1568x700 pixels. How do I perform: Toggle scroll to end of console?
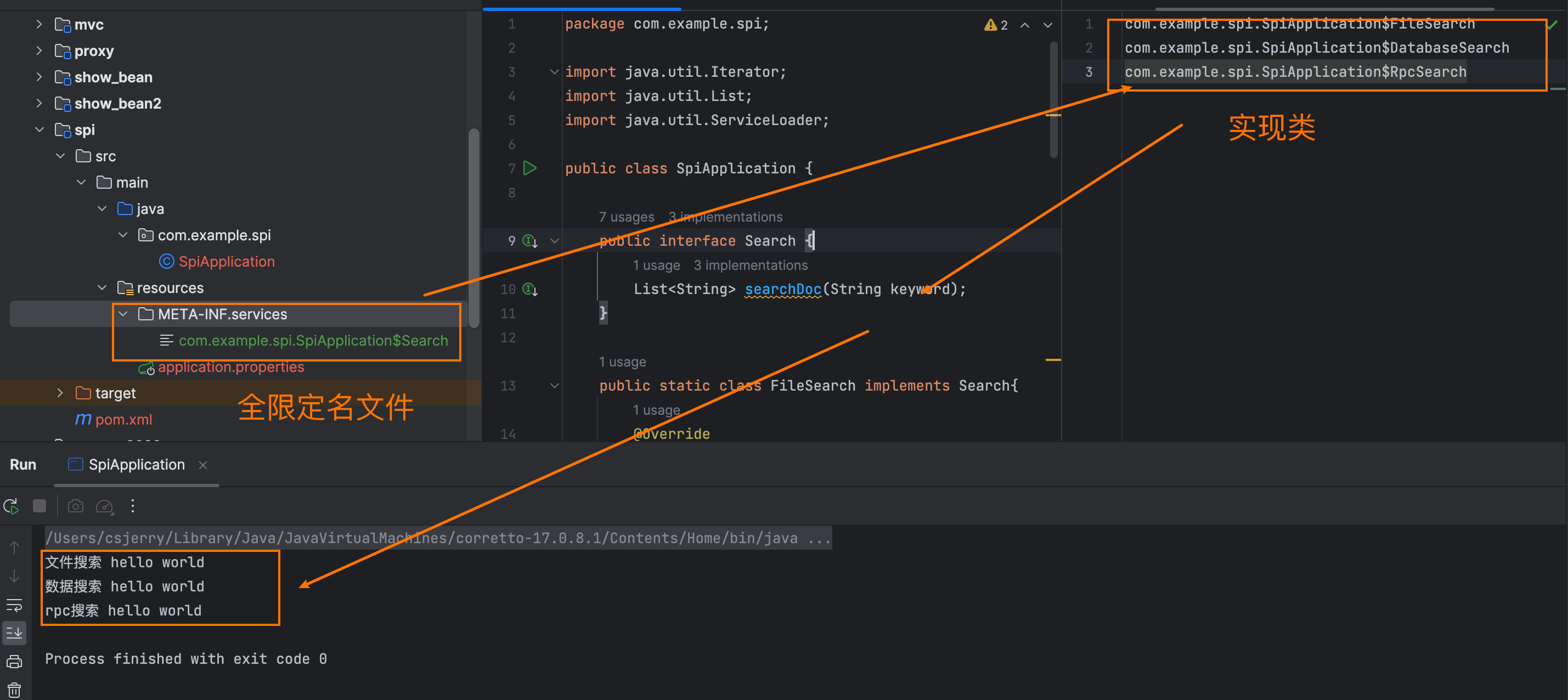pyautogui.click(x=14, y=633)
